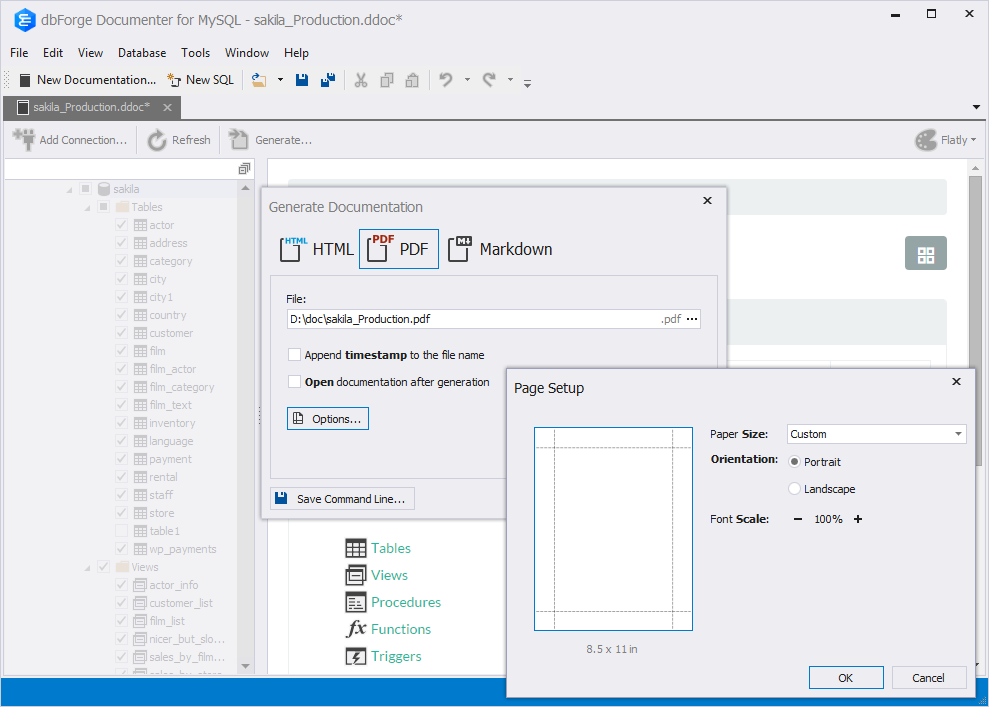This screenshot has height=707, width=989.
Task: Click Save Command Line button
Action: (342, 499)
